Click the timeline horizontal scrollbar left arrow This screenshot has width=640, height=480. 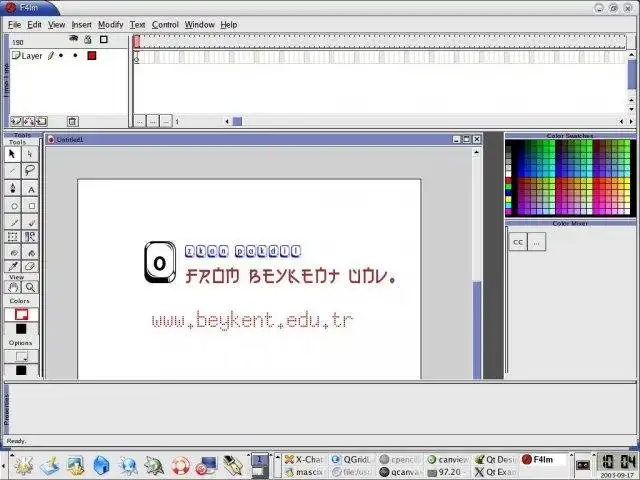[x=227, y=121]
